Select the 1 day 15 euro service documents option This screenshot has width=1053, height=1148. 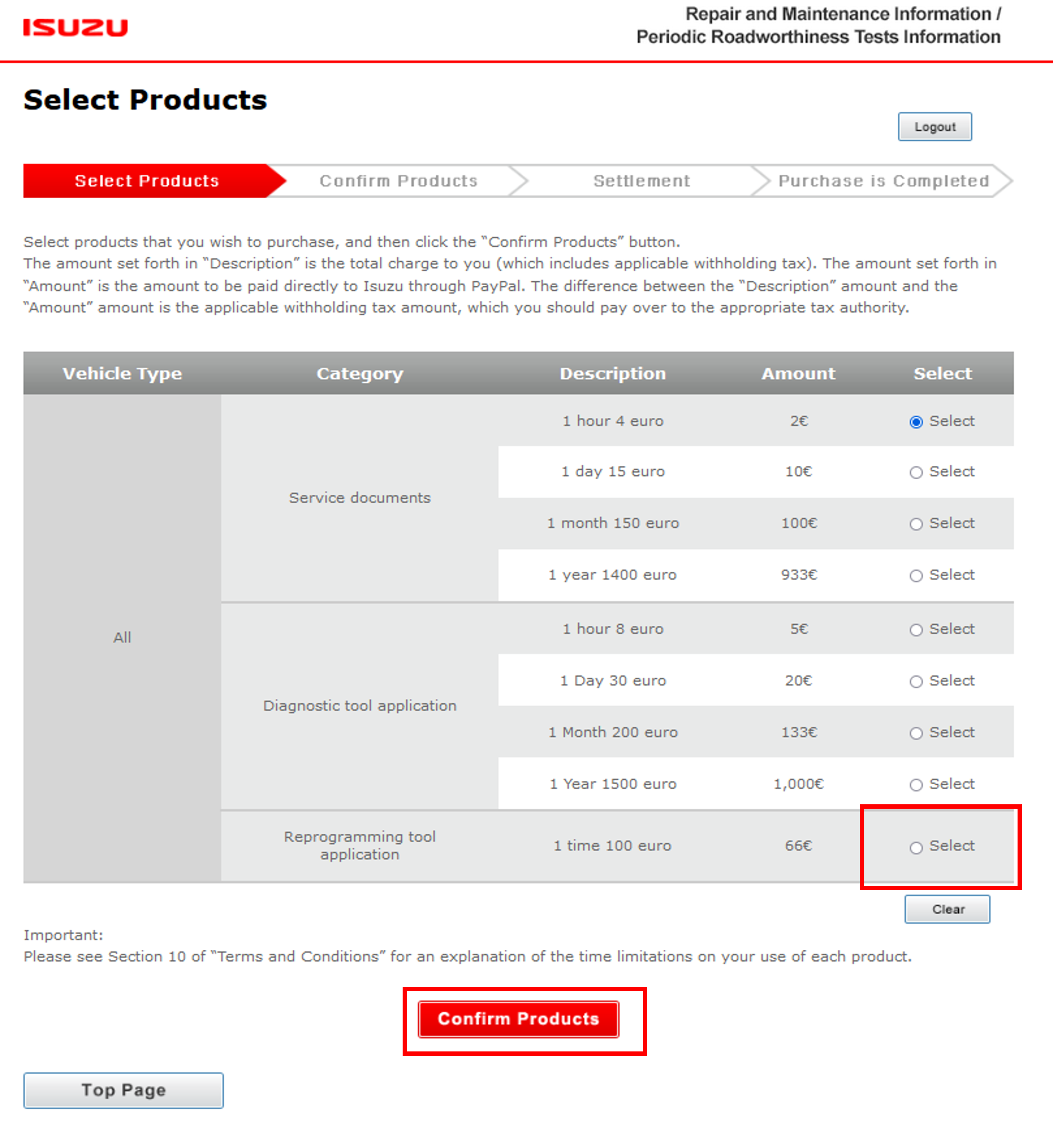point(916,473)
